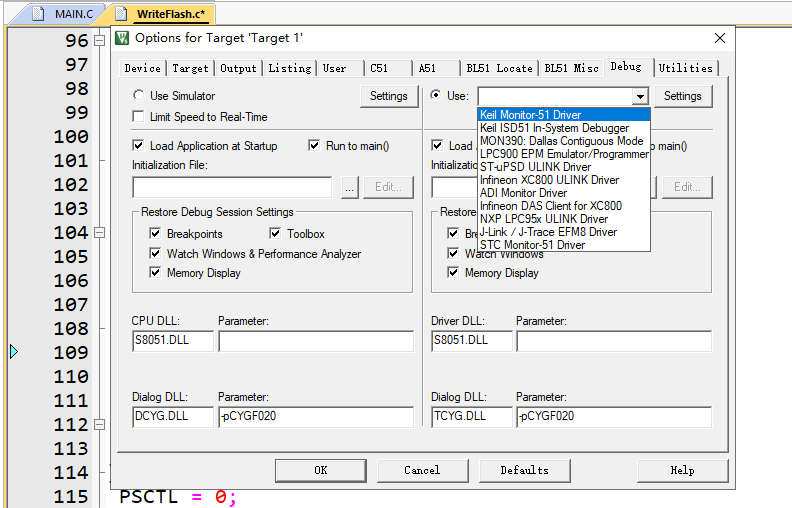Confirm with the OK button
This screenshot has width=792, height=508.
pos(321,471)
